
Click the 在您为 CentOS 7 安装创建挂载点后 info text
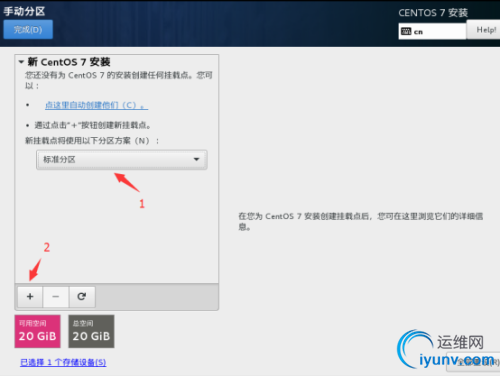point(360,221)
